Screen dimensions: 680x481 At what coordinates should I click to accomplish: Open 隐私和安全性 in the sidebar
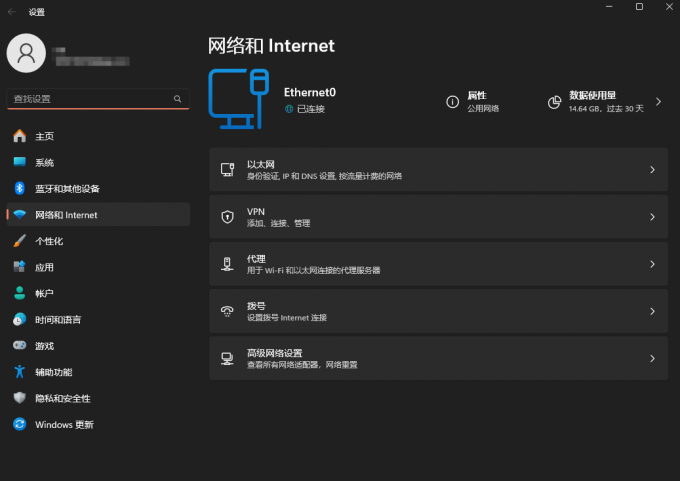pos(98,398)
